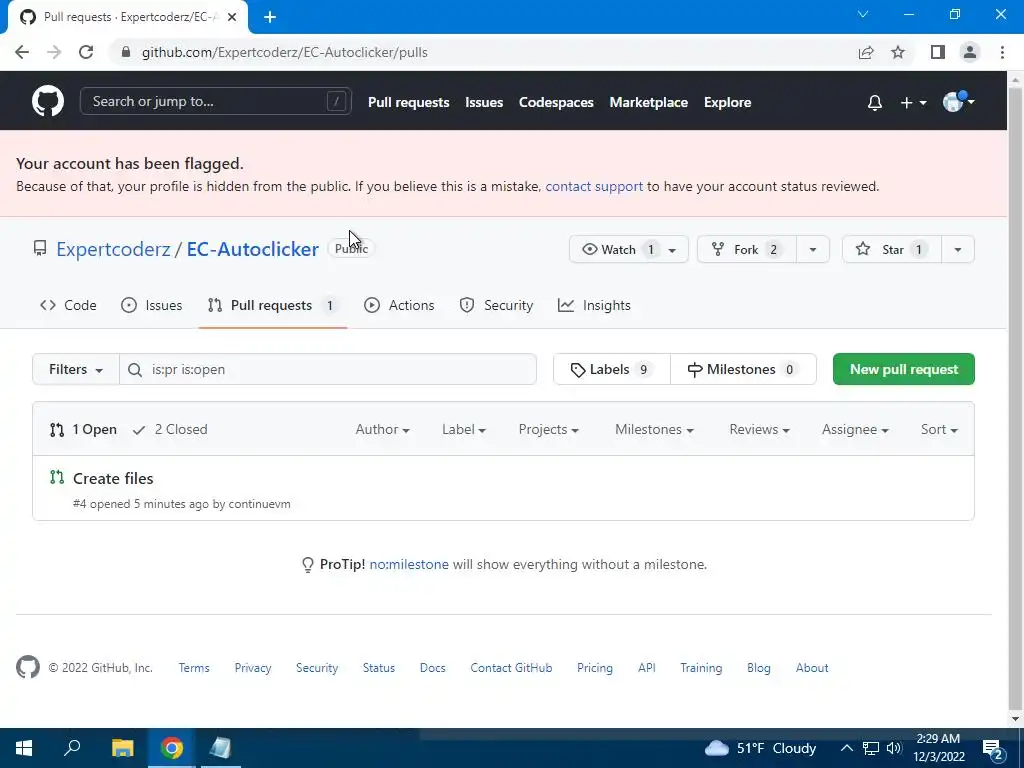Click the repository book icon

pyautogui.click(x=40, y=248)
